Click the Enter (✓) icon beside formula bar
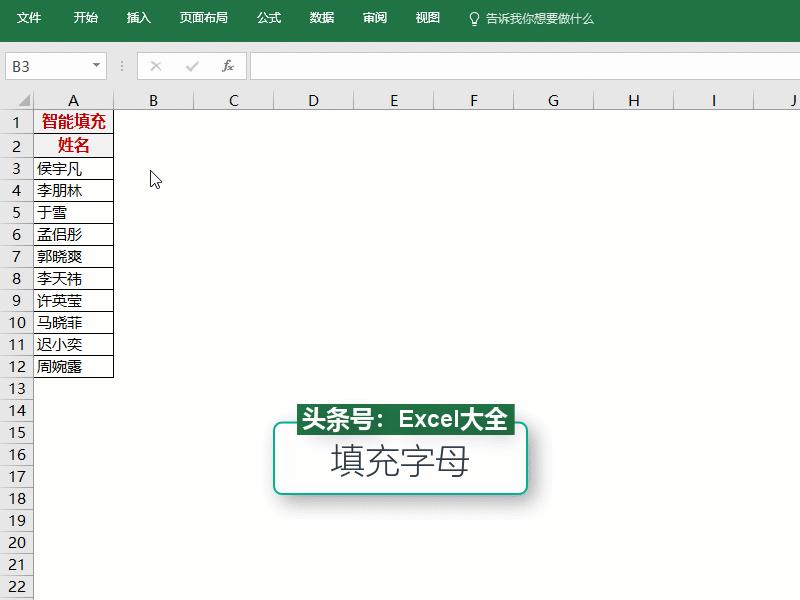This screenshot has width=800, height=600. tap(190, 66)
